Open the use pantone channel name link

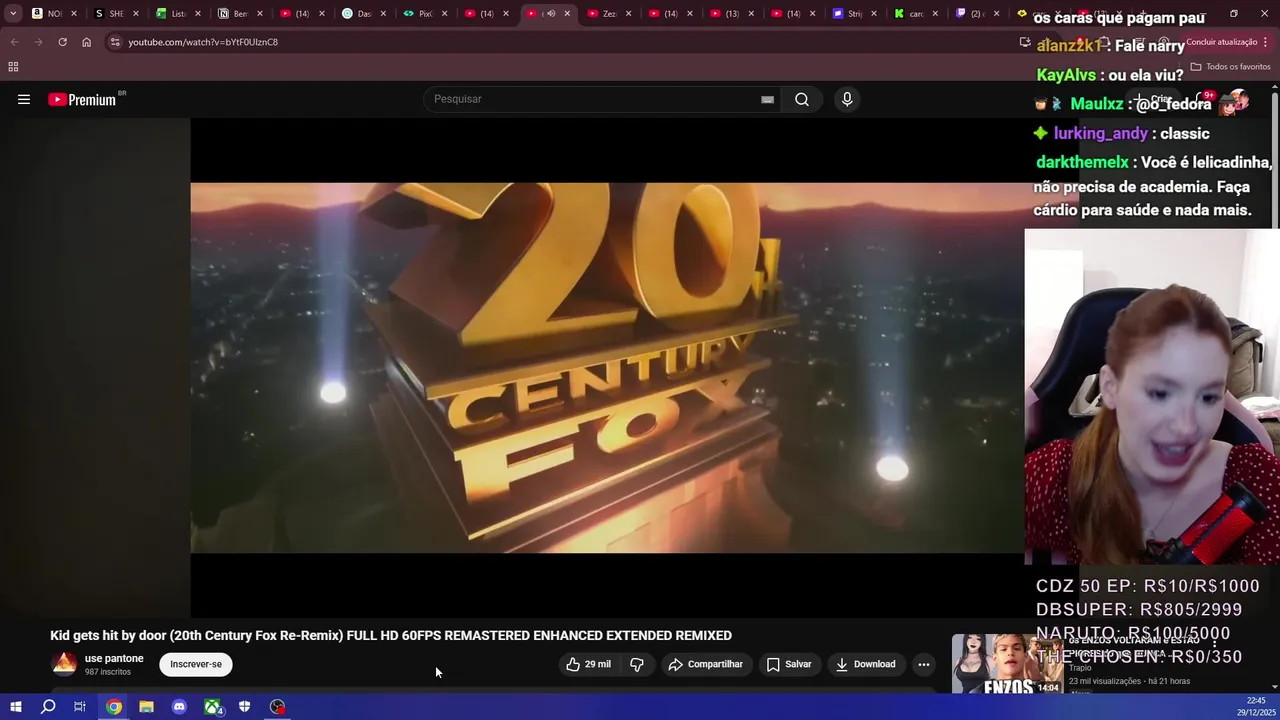[114, 658]
